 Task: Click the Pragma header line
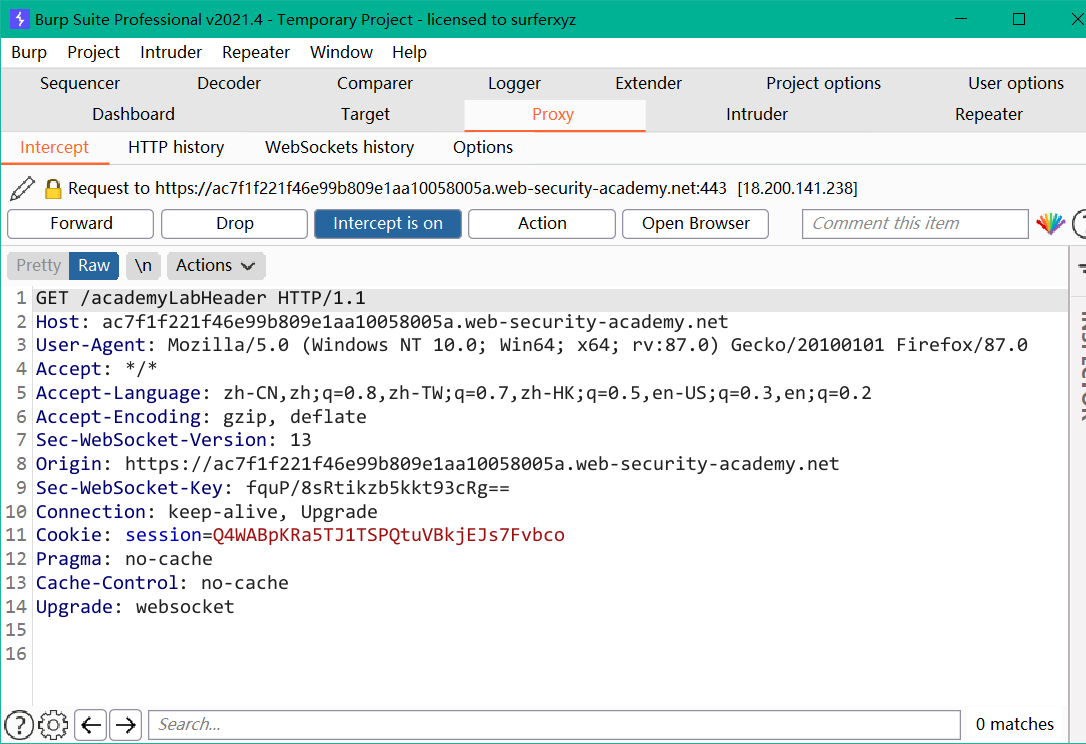pyautogui.click(x=125, y=559)
